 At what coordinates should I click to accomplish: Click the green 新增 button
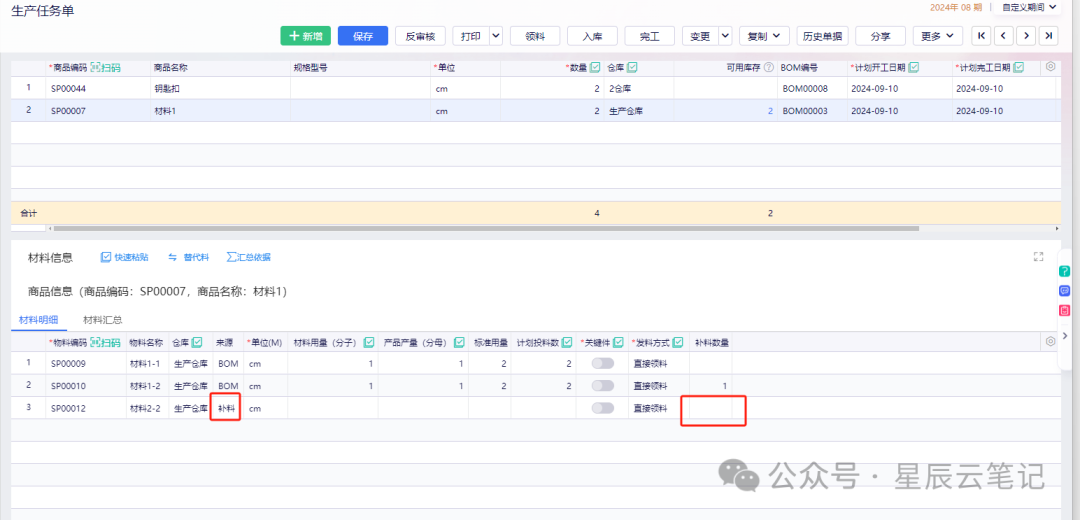tap(306, 36)
